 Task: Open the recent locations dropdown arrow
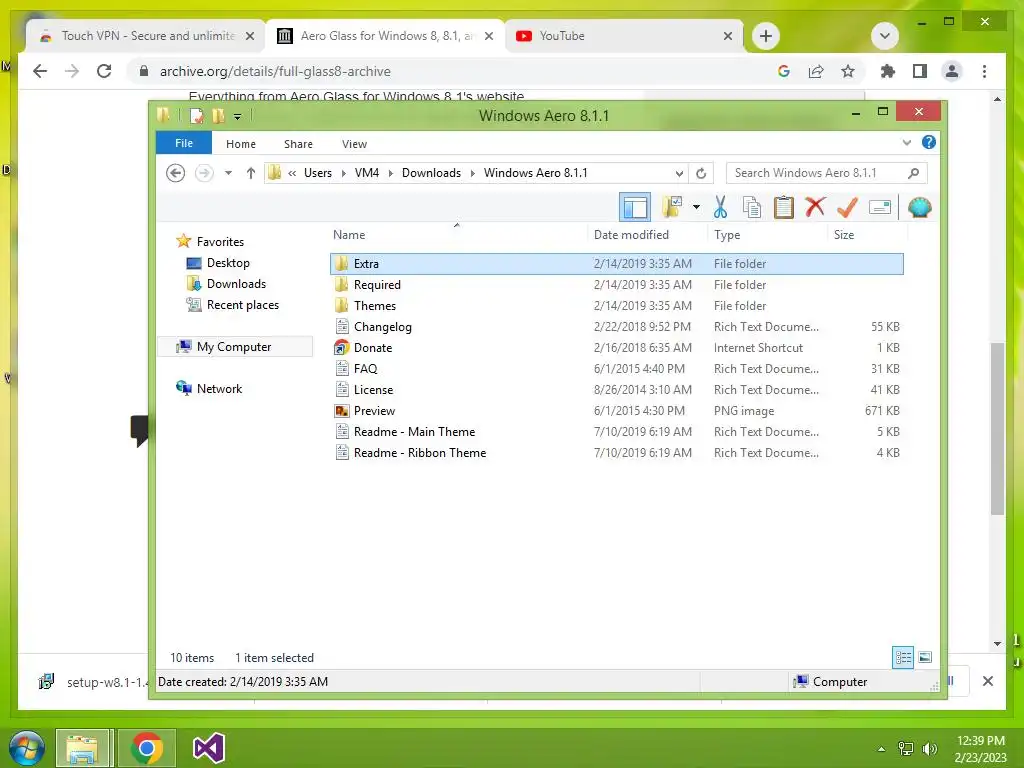pyautogui.click(x=228, y=173)
